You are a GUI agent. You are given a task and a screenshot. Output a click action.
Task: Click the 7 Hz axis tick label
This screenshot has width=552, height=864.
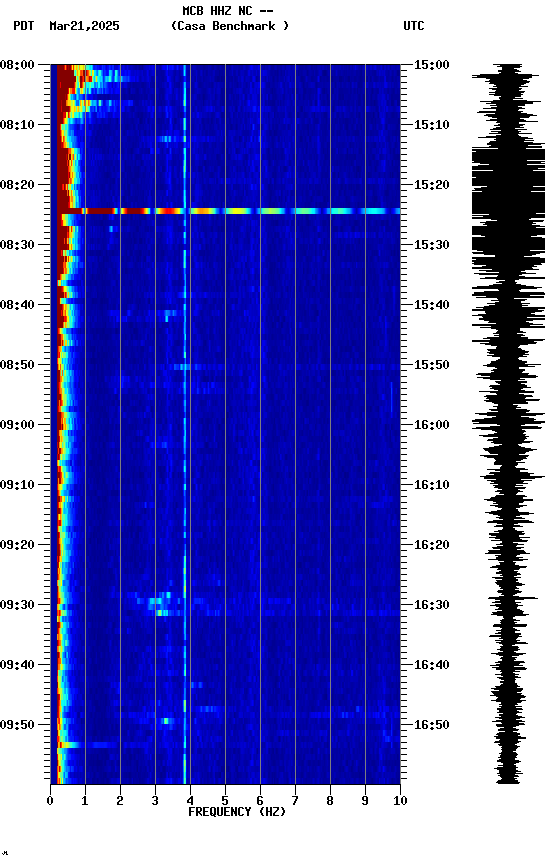tap(295, 801)
